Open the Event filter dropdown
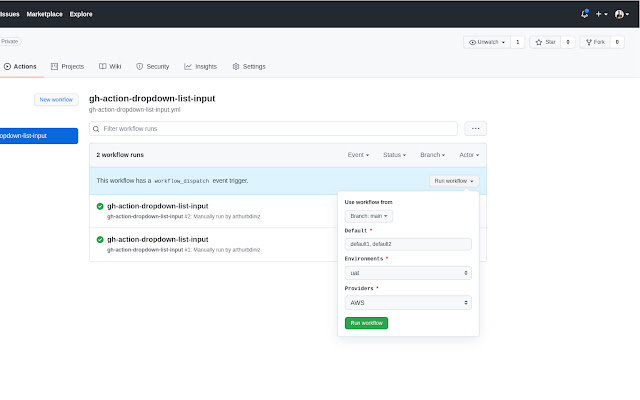This screenshot has height=400, width=640. coord(358,155)
